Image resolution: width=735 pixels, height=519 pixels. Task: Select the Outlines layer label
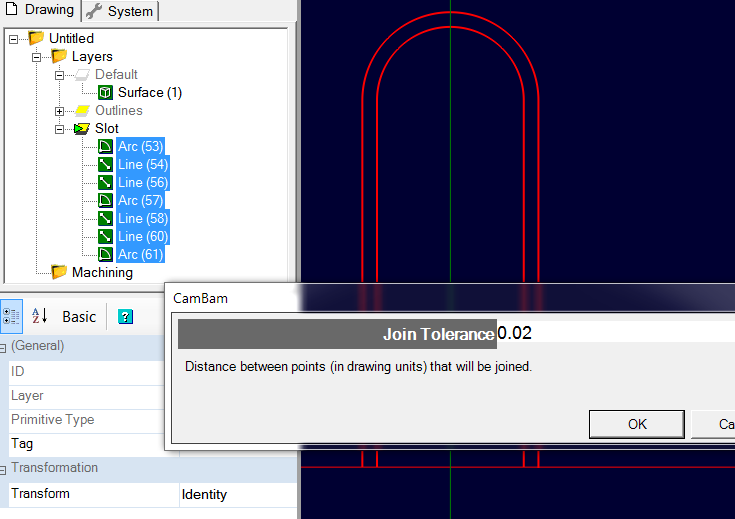click(x=119, y=110)
